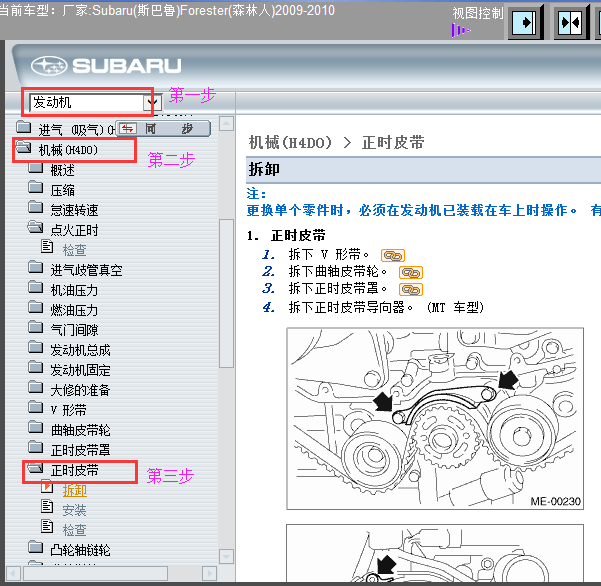Open the 发动机 category dropdown
The height and width of the screenshot is (586, 601).
click(x=152, y=102)
